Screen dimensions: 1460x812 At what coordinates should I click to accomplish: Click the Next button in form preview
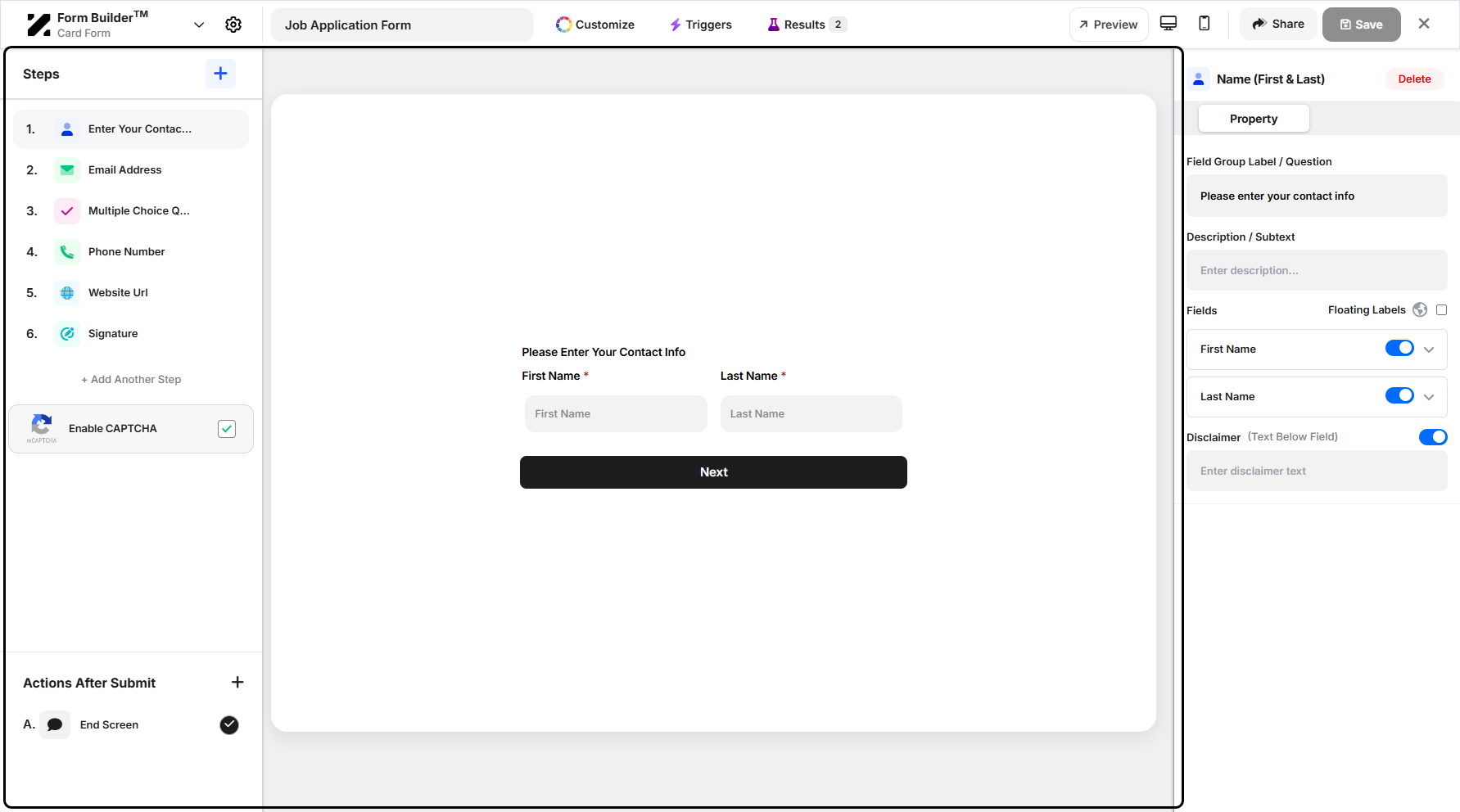(x=713, y=472)
